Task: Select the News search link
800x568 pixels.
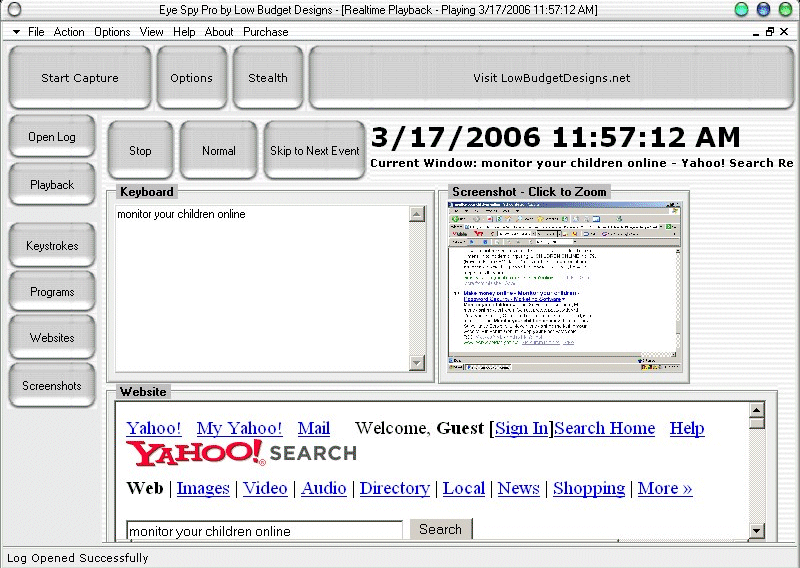Action: 518,488
